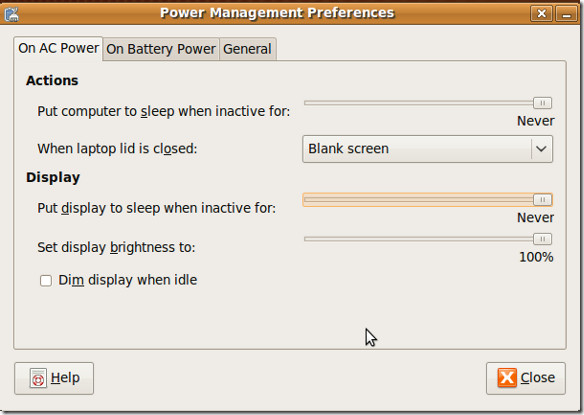Click the Dim display when idle label
Image resolution: width=584 pixels, height=415 pixels.
click(128, 280)
